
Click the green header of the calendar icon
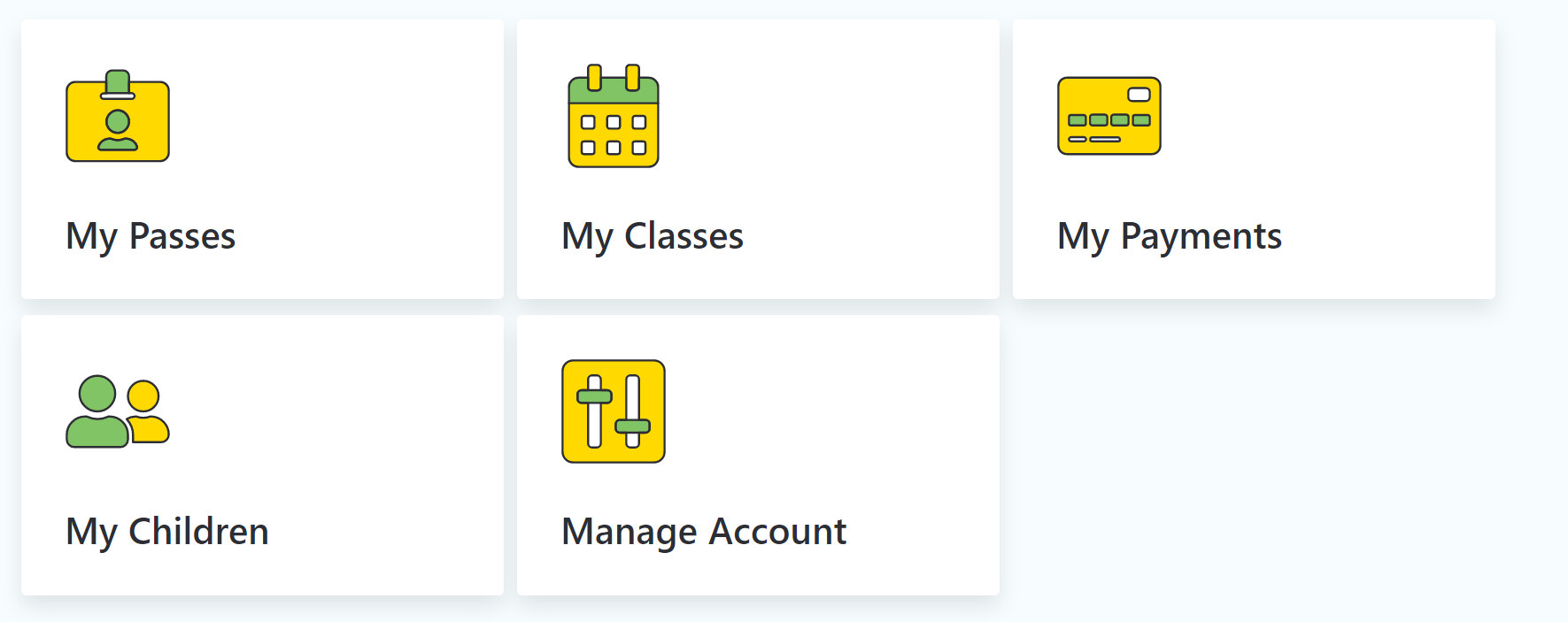[614, 90]
